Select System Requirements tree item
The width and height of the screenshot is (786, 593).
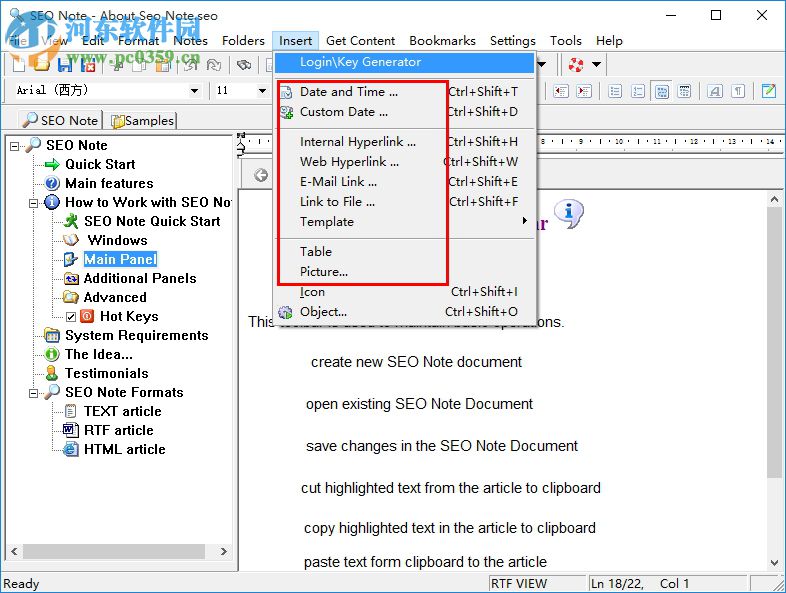click(136, 336)
